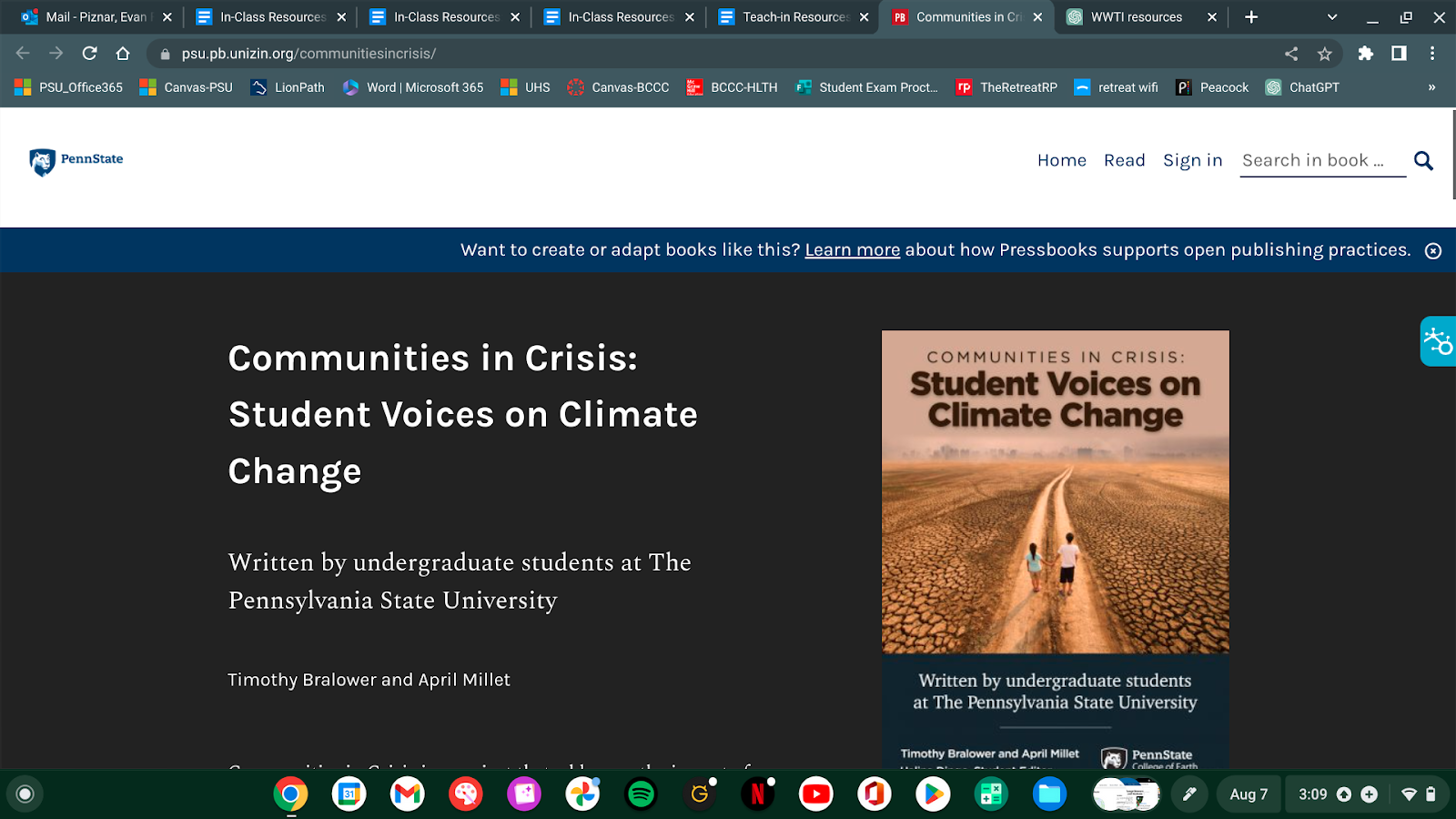1456x819 pixels.
Task: Open the retreat wifi bookmark
Action: coord(1116,87)
